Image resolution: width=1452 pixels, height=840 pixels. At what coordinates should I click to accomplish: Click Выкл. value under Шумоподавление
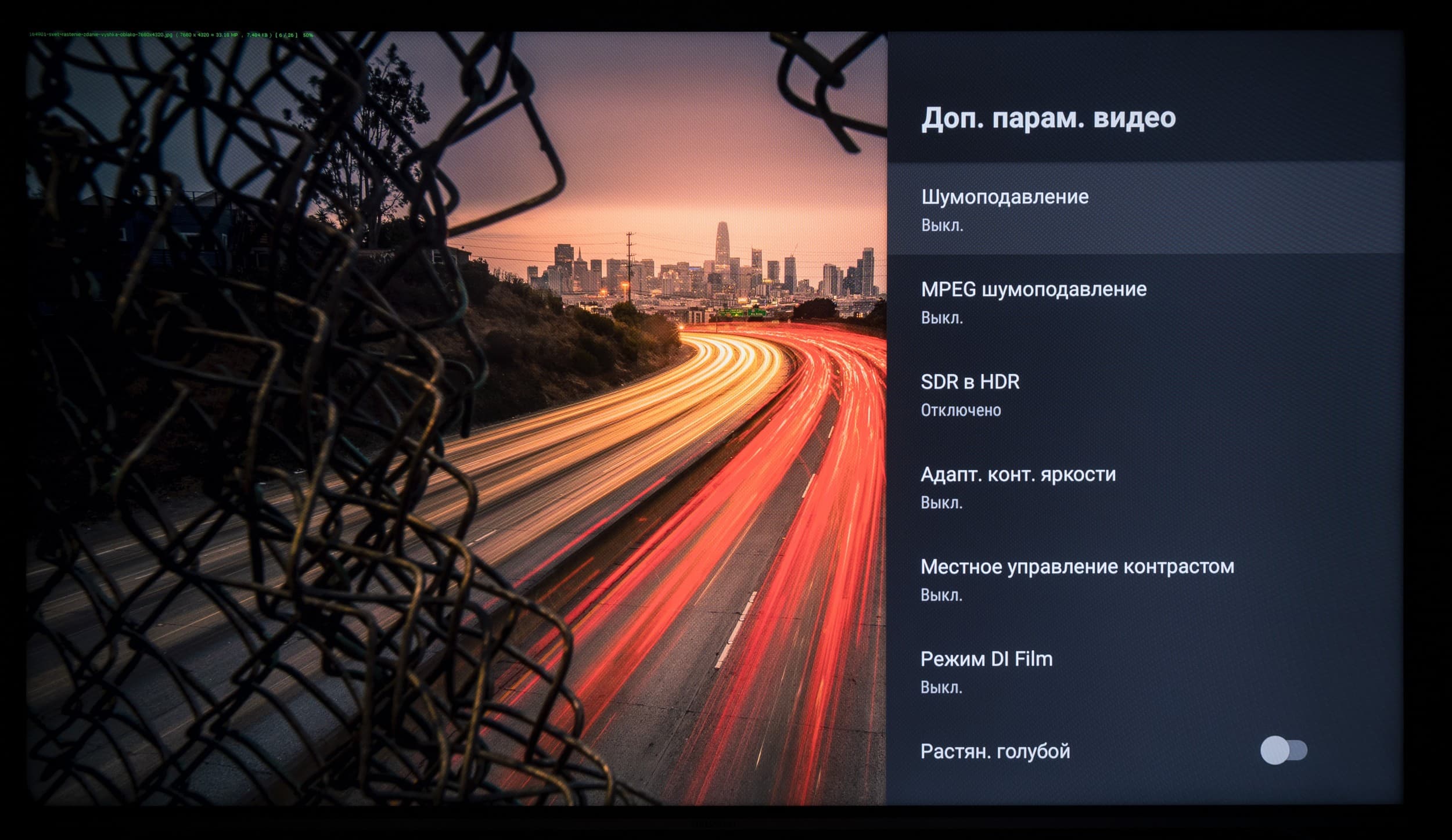942,226
